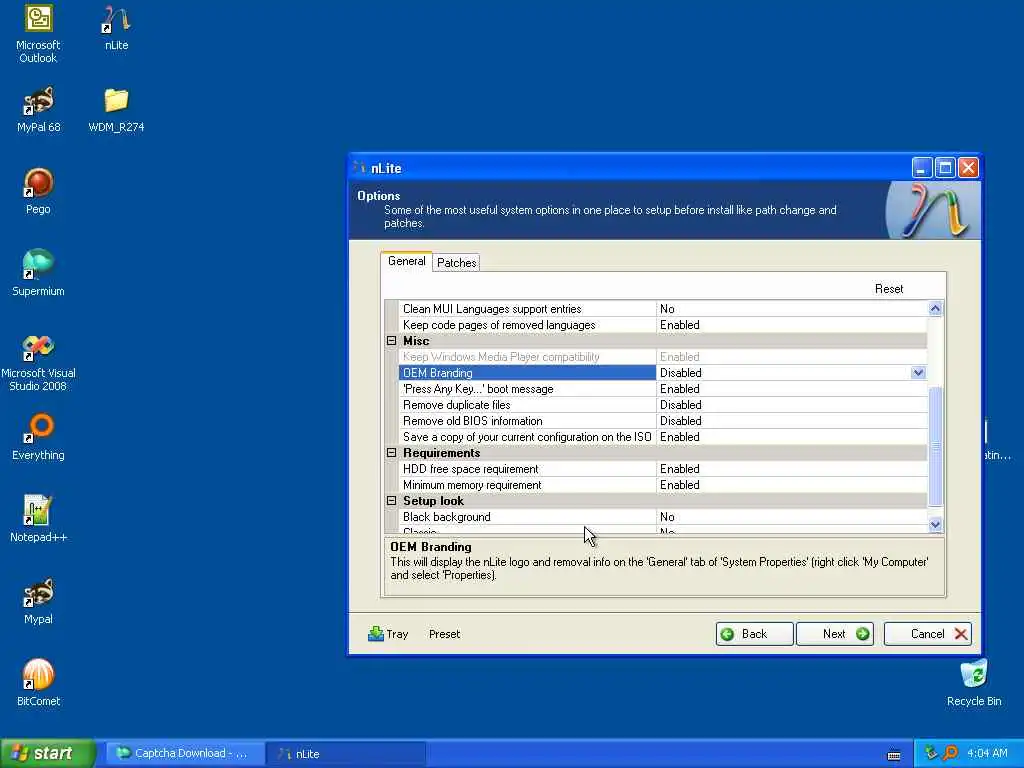Select 'HDD free space requirement' row
The height and width of the screenshot is (768, 1024).
point(662,469)
